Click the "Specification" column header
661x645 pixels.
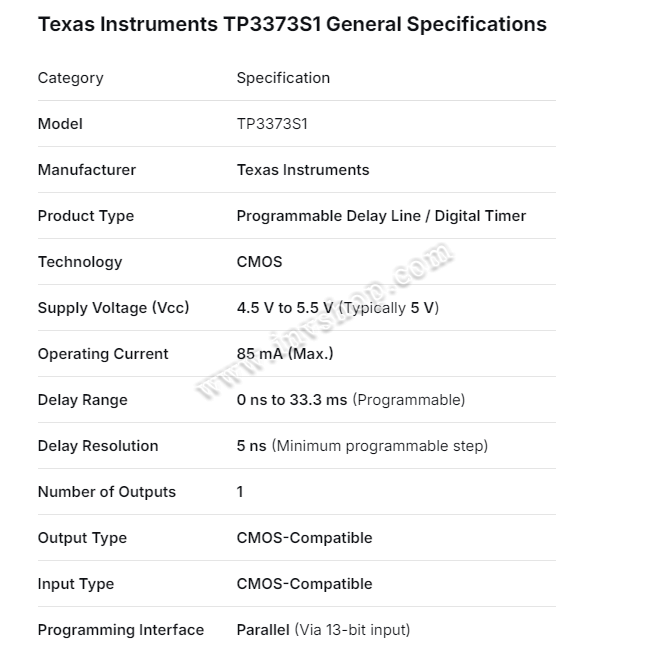click(x=283, y=78)
